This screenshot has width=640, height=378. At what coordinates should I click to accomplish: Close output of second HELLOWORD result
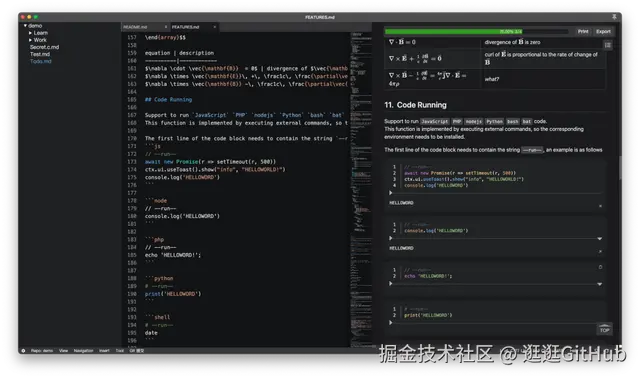coord(600,251)
